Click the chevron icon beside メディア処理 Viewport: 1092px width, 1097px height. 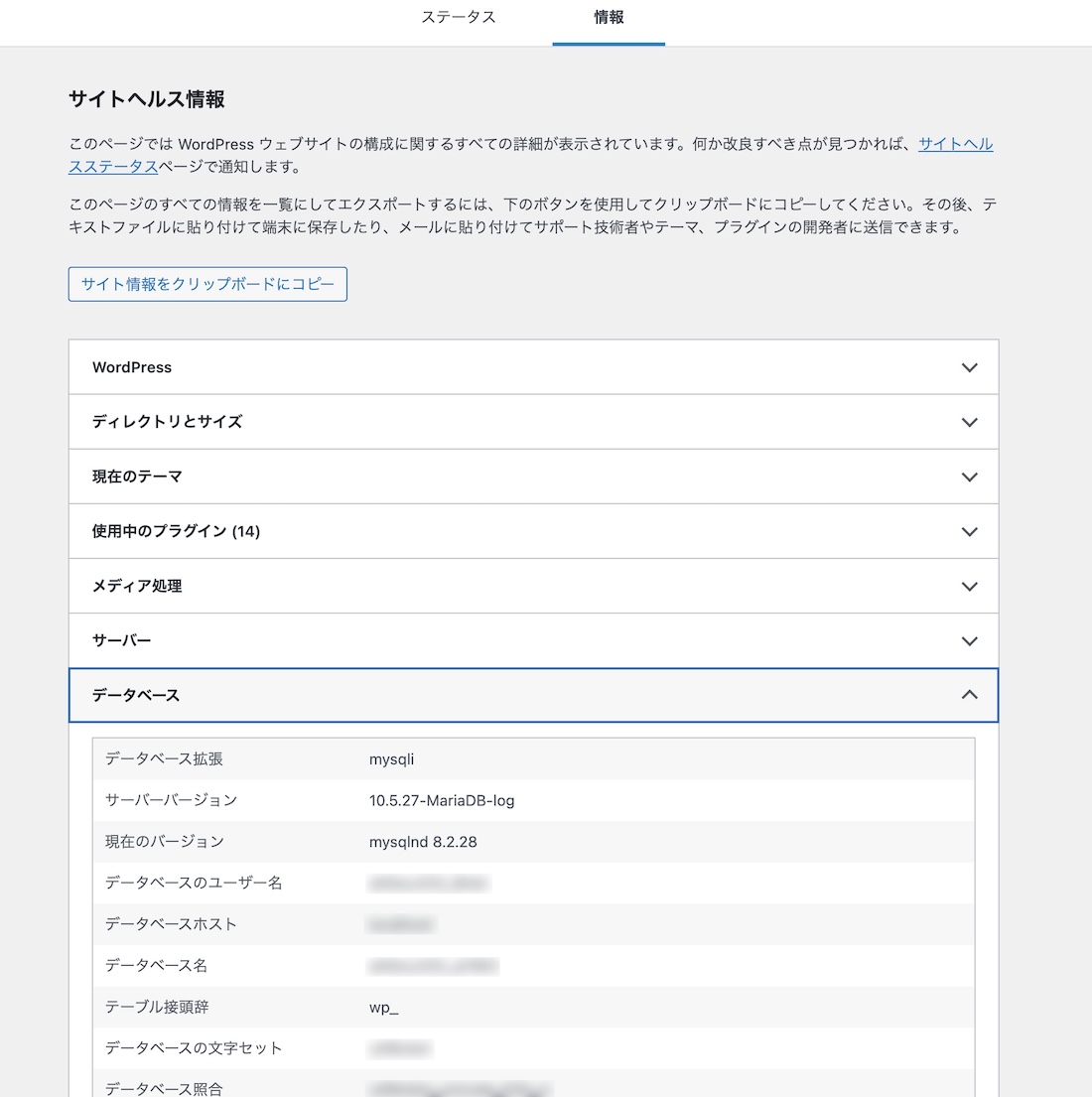[970, 586]
